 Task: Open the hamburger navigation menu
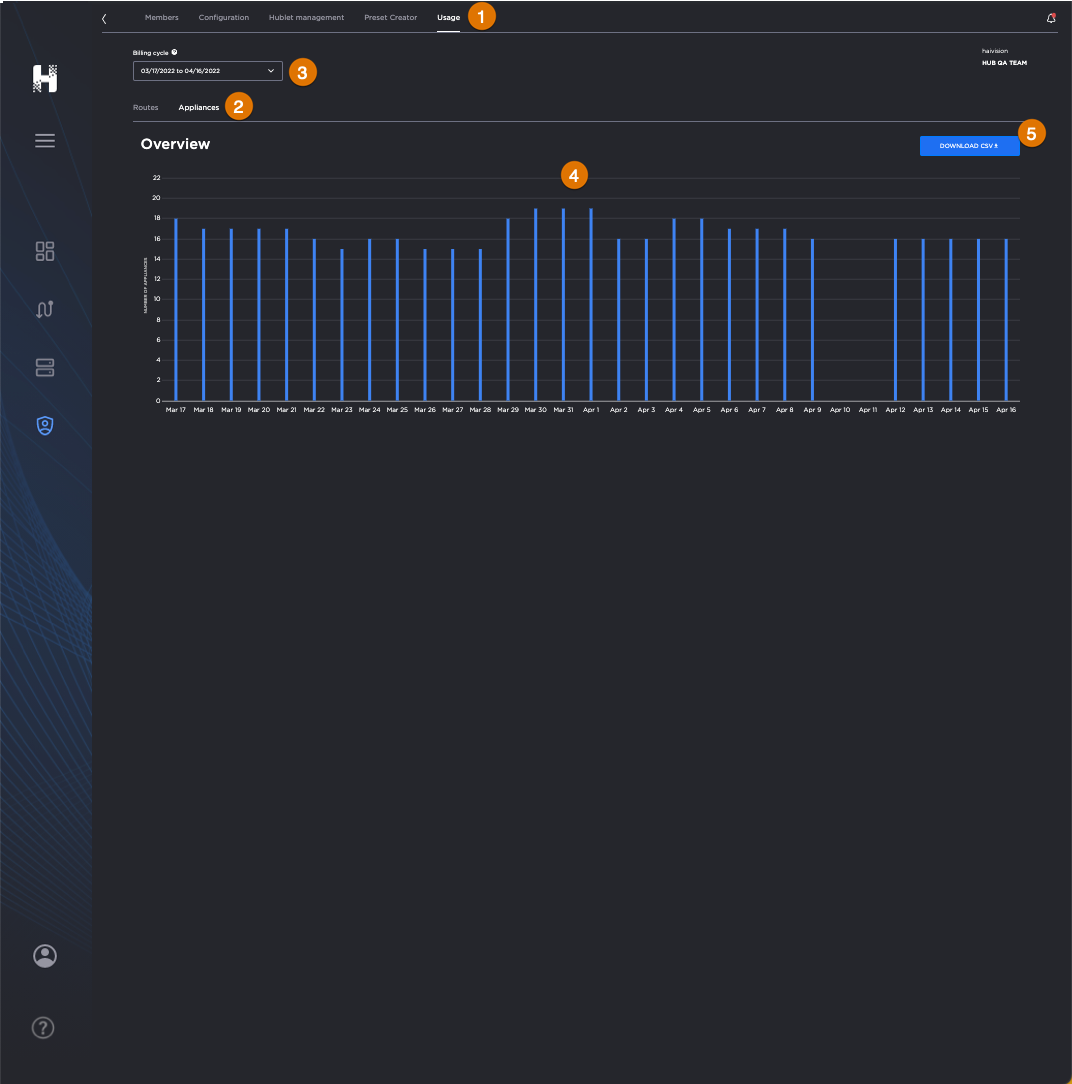click(x=44, y=140)
